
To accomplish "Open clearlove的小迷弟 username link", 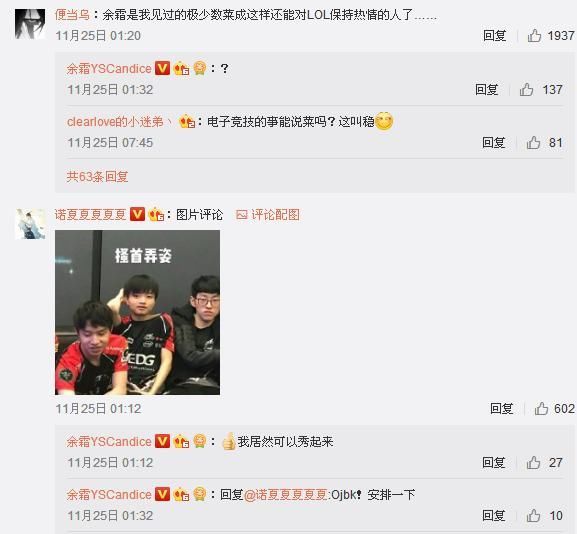I will 119,121.
